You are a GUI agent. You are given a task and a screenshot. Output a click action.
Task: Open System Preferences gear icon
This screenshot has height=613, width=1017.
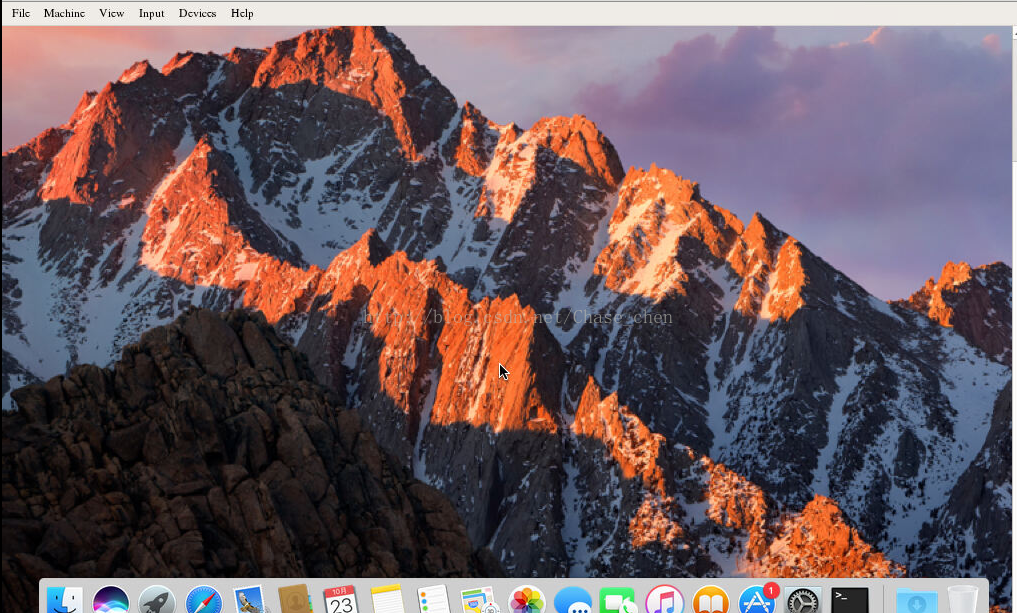(x=803, y=599)
